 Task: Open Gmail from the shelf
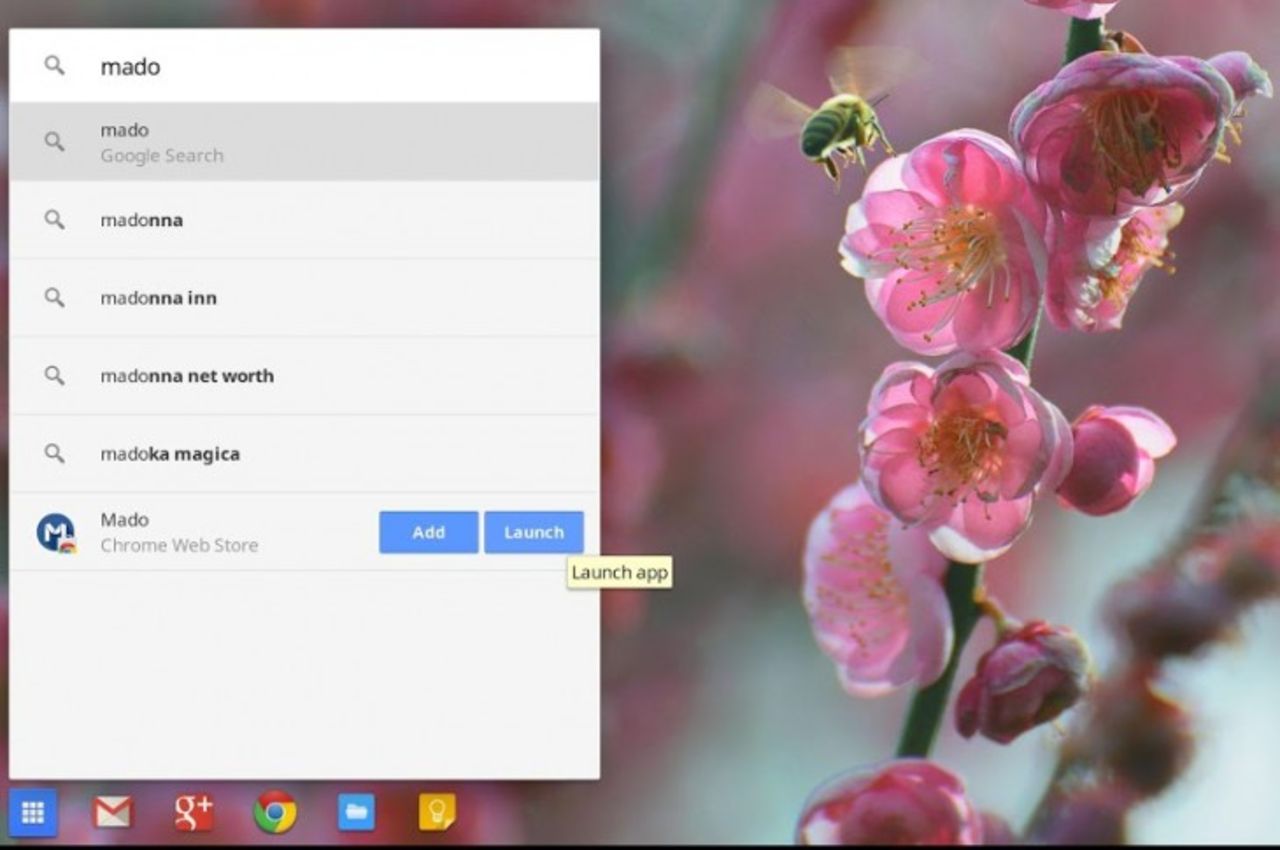[x=113, y=813]
